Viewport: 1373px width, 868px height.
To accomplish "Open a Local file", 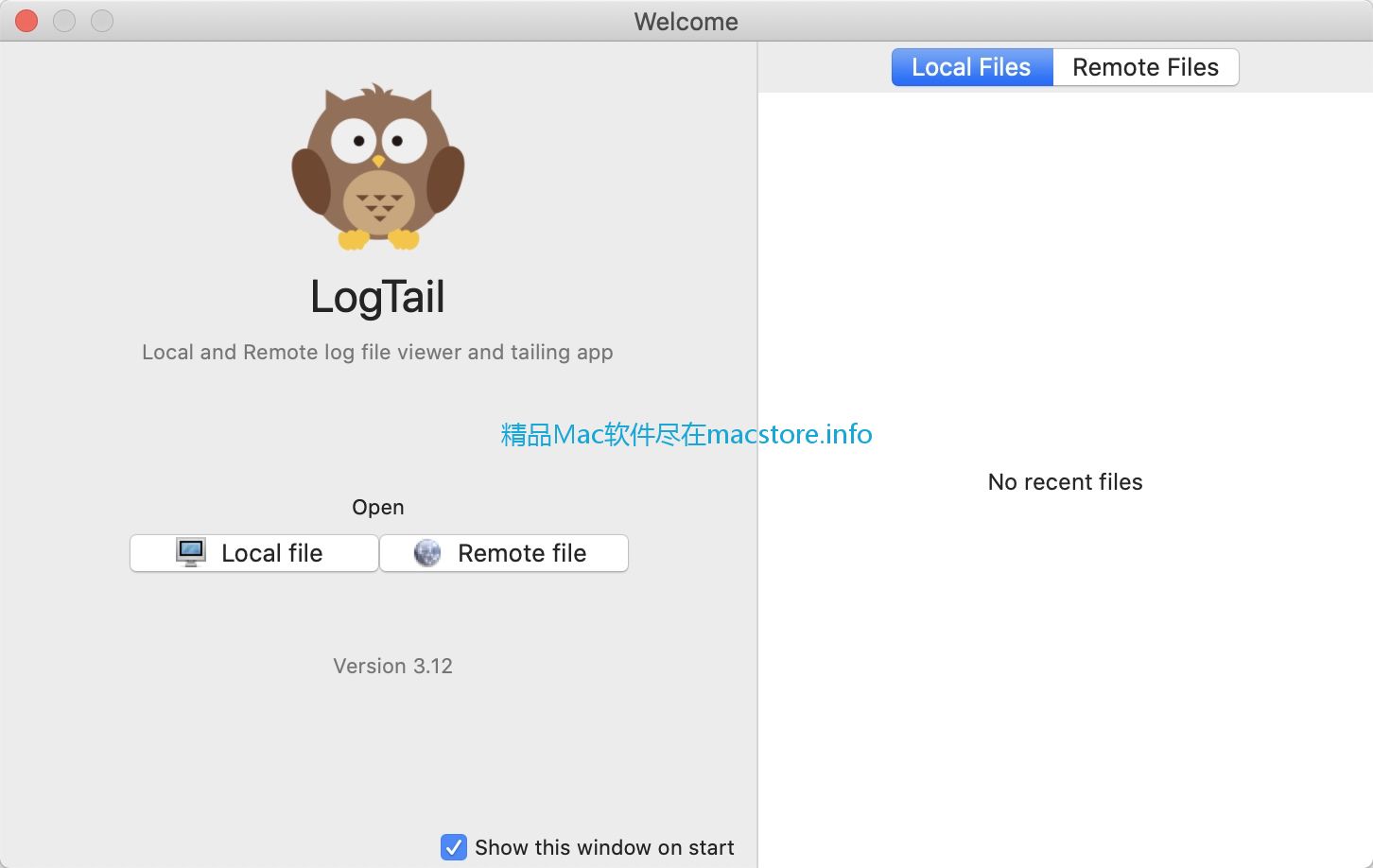I will [254, 553].
